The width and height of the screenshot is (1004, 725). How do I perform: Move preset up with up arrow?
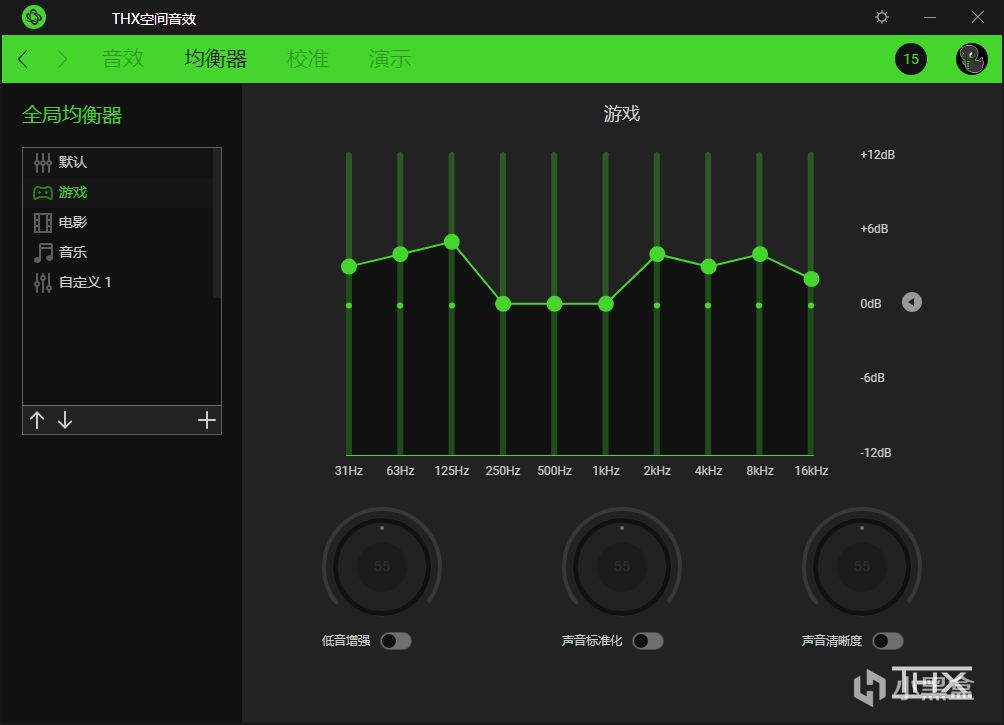(x=37, y=420)
